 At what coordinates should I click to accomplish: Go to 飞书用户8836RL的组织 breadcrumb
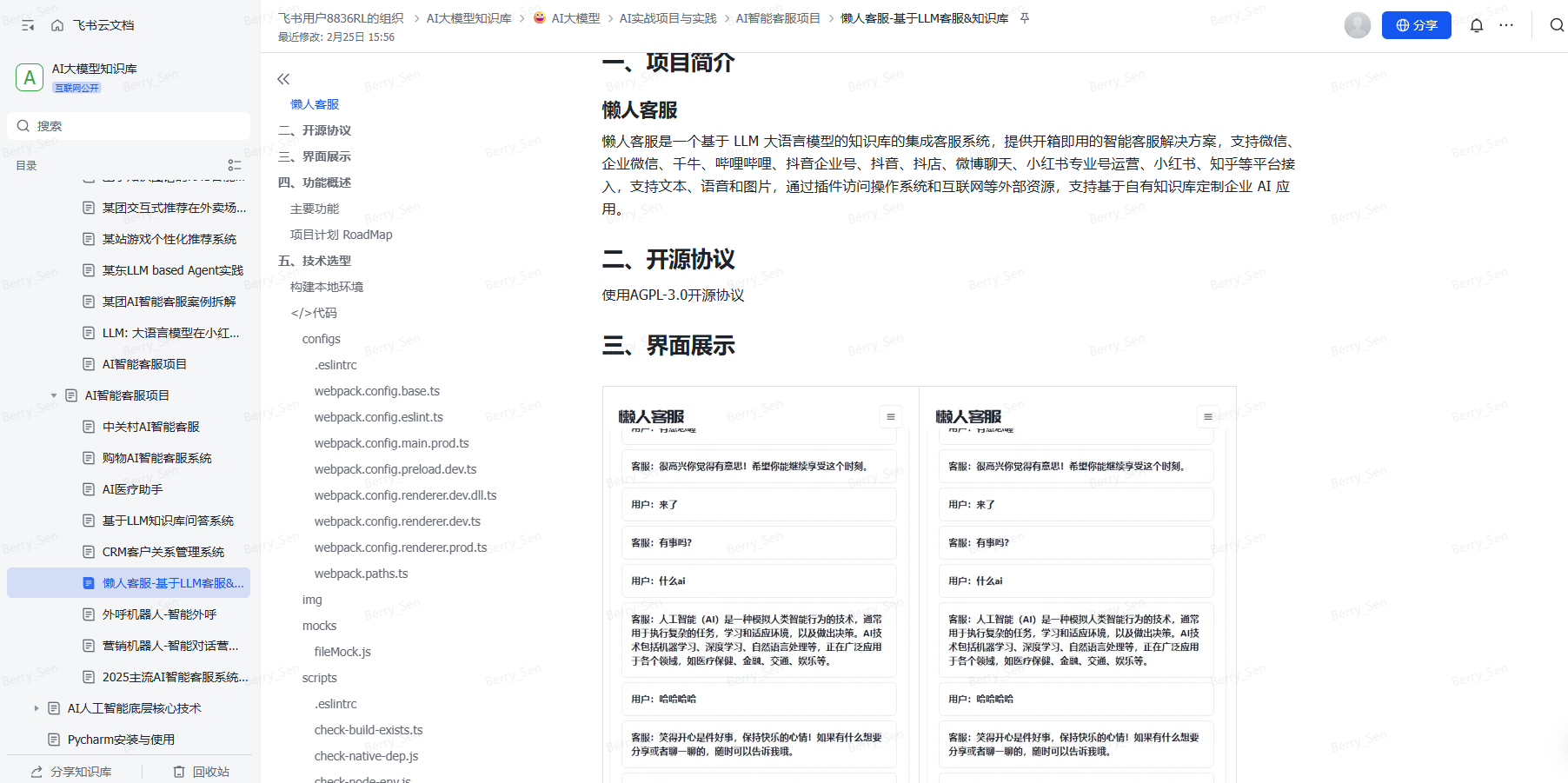(x=341, y=18)
